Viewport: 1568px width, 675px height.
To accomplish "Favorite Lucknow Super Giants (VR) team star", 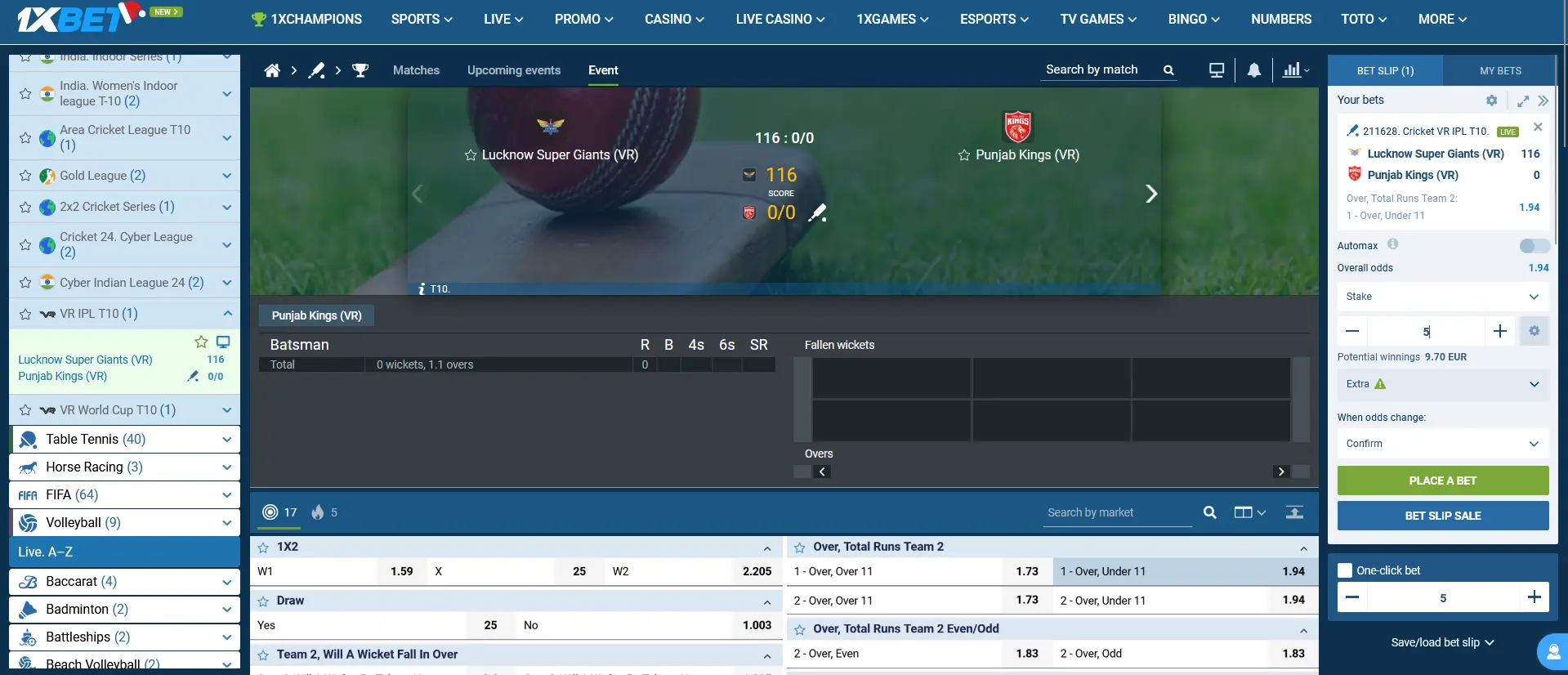I will click(x=471, y=155).
